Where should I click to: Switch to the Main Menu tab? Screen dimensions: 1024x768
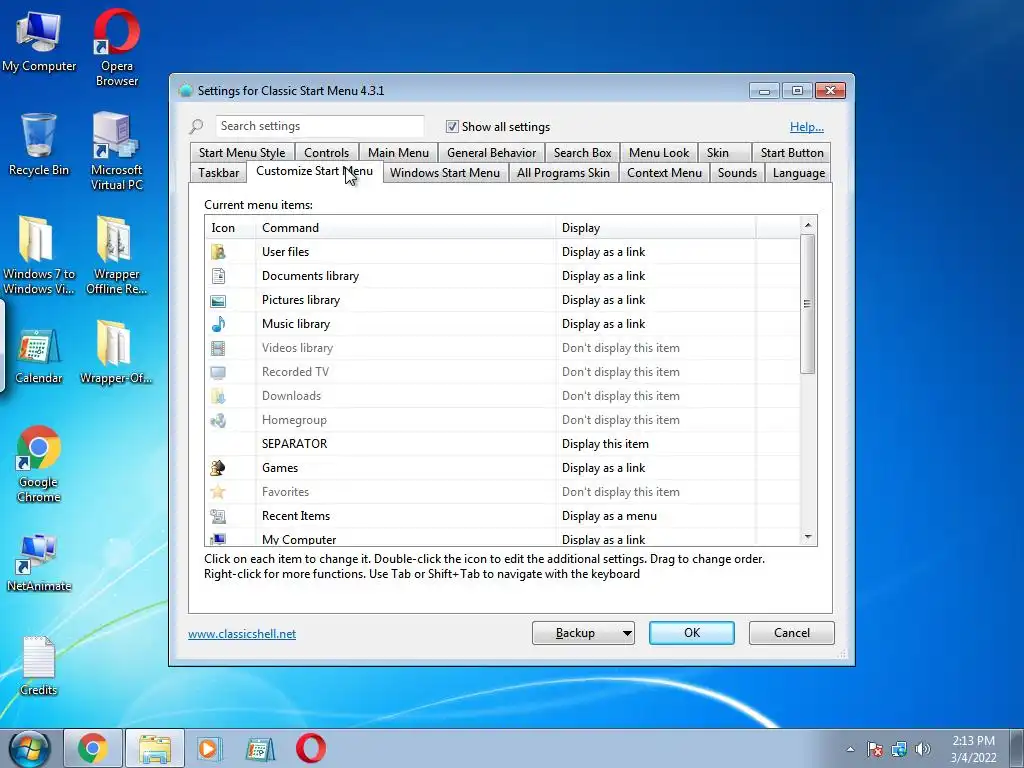[x=398, y=153]
